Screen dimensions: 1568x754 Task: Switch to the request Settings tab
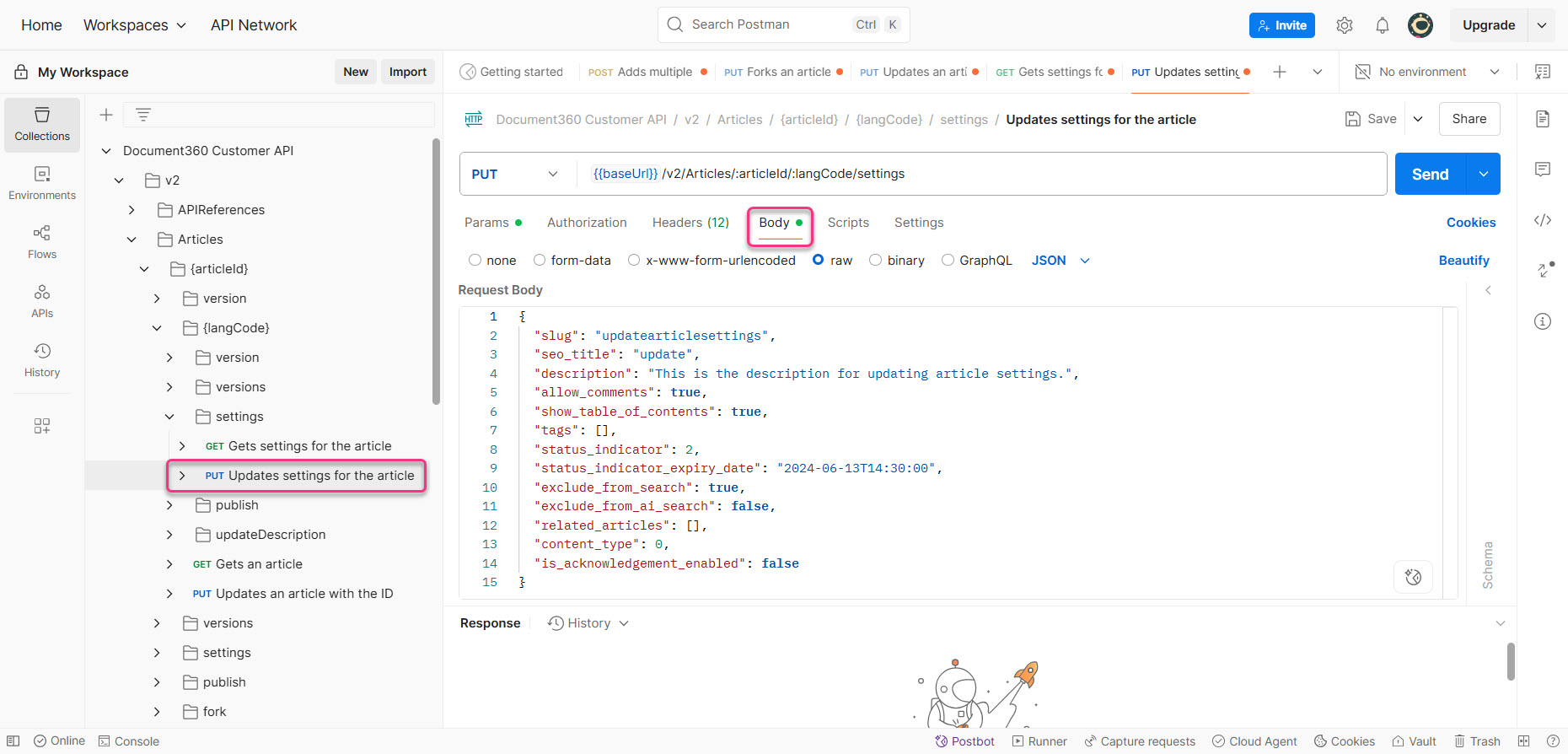coord(919,223)
